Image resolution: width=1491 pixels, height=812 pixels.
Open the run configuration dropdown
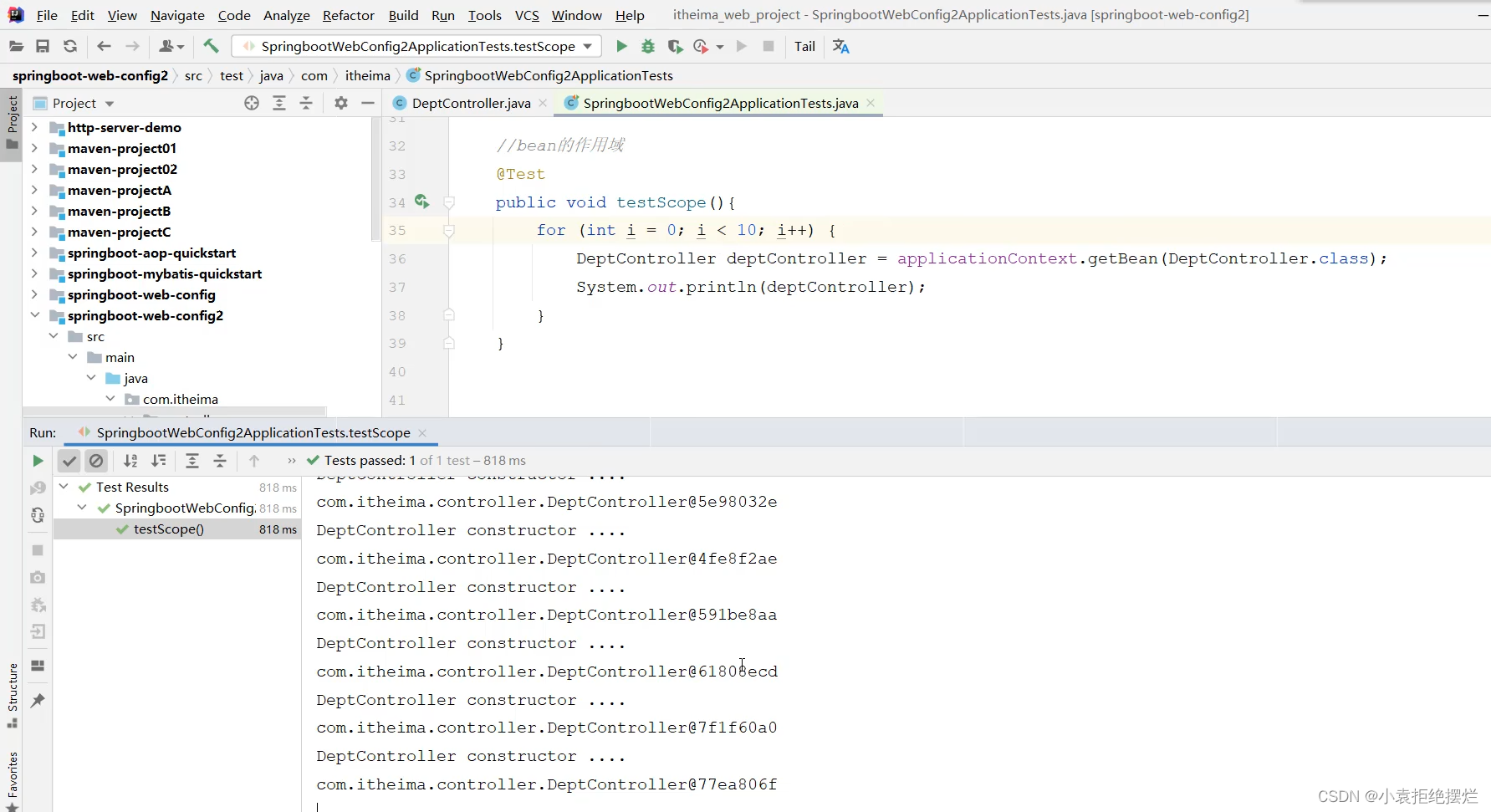[x=587, y=47]
